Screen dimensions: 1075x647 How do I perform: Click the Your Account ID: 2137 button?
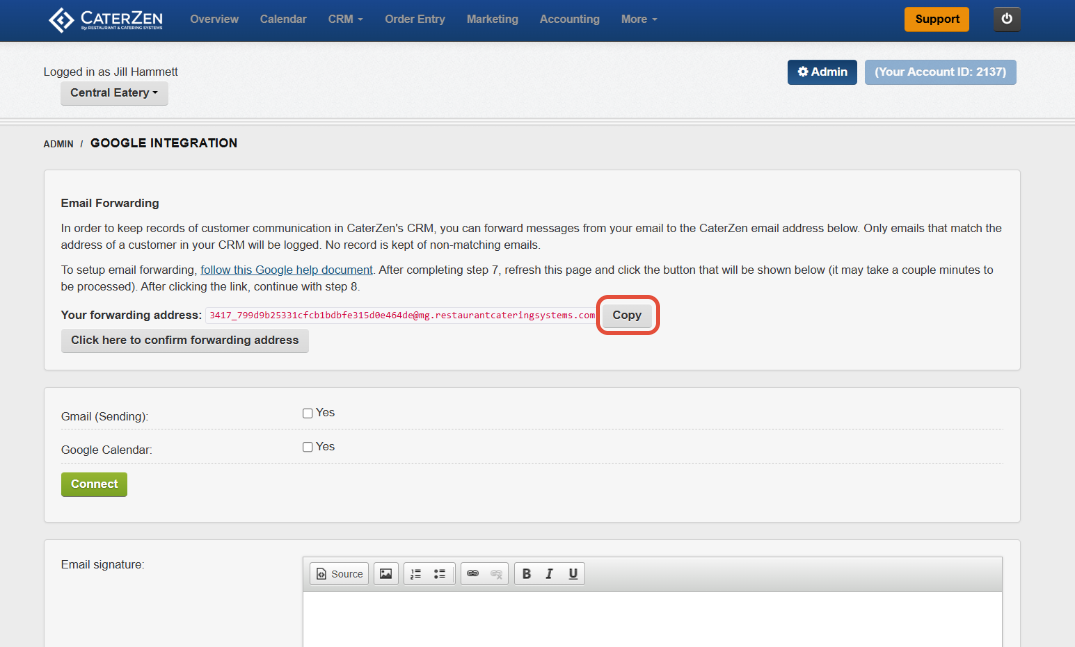[x=941, y=72]
